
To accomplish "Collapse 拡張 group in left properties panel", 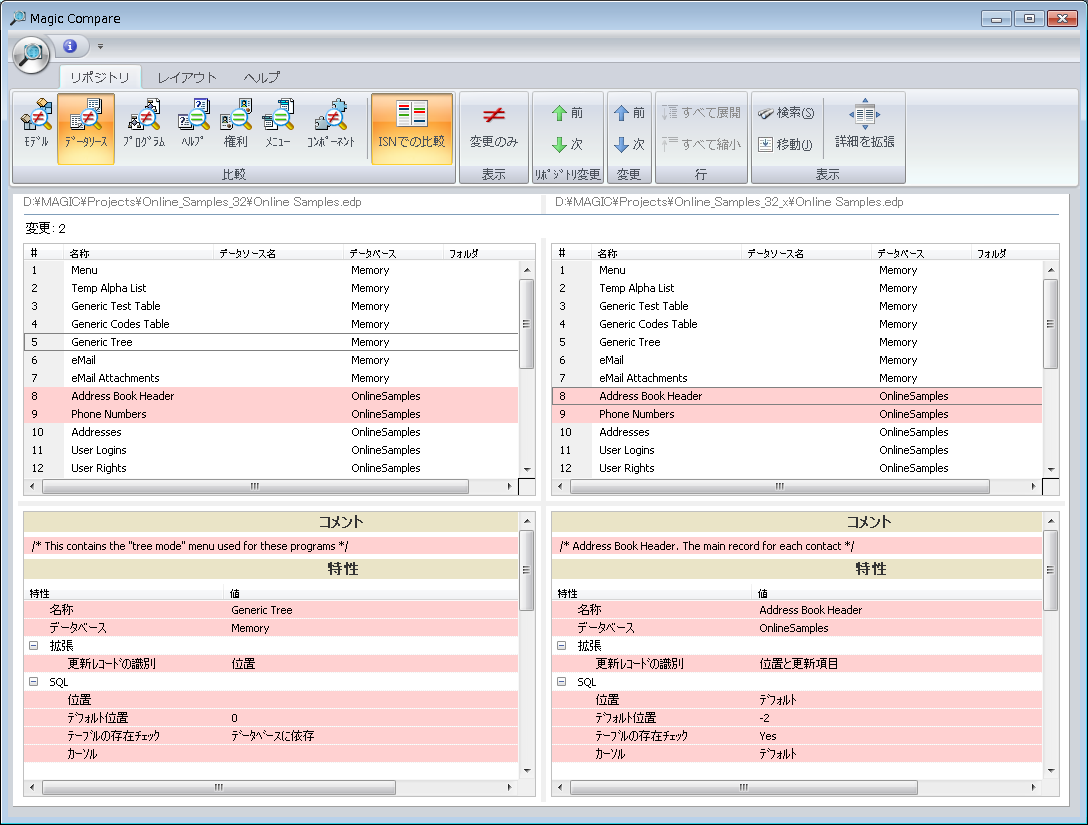I will 33,645.
